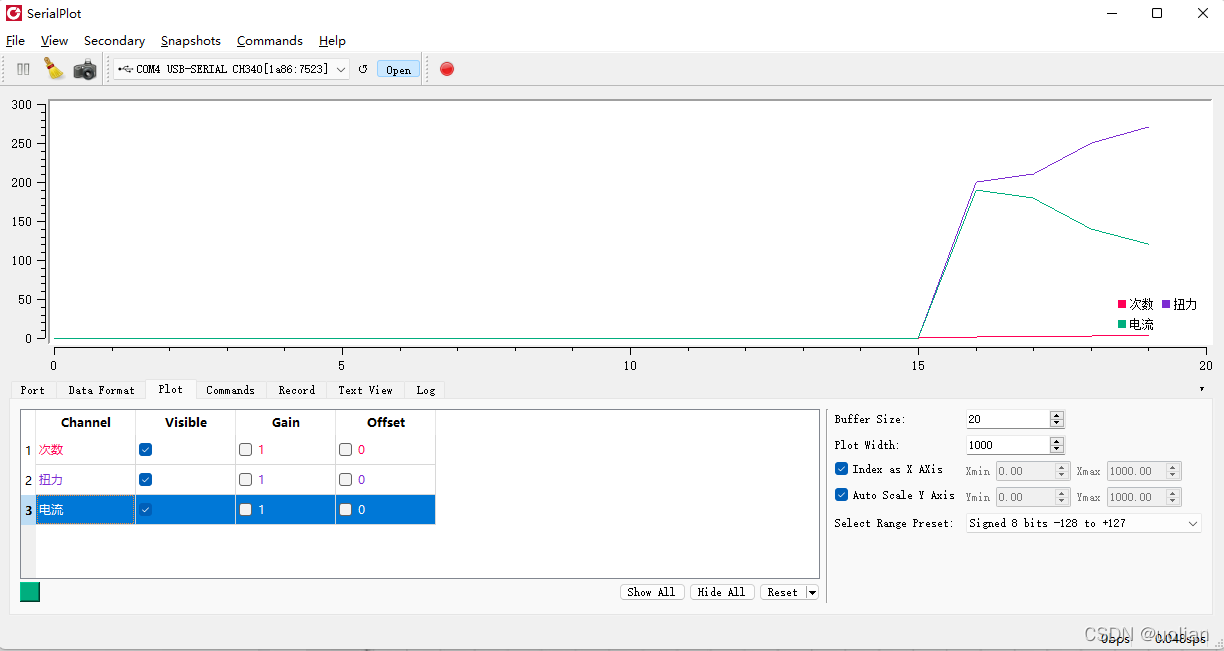Switch to the Text View tab
The image size is (1224, 651).
[x=365, y=390]
